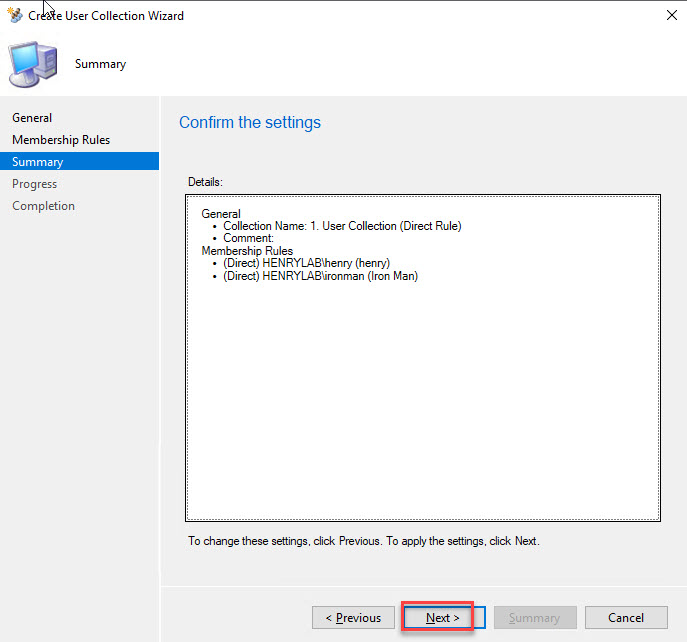
Task: Select the Summary step in sidebar
Action: pyautogui.click(x=38, y=162)
